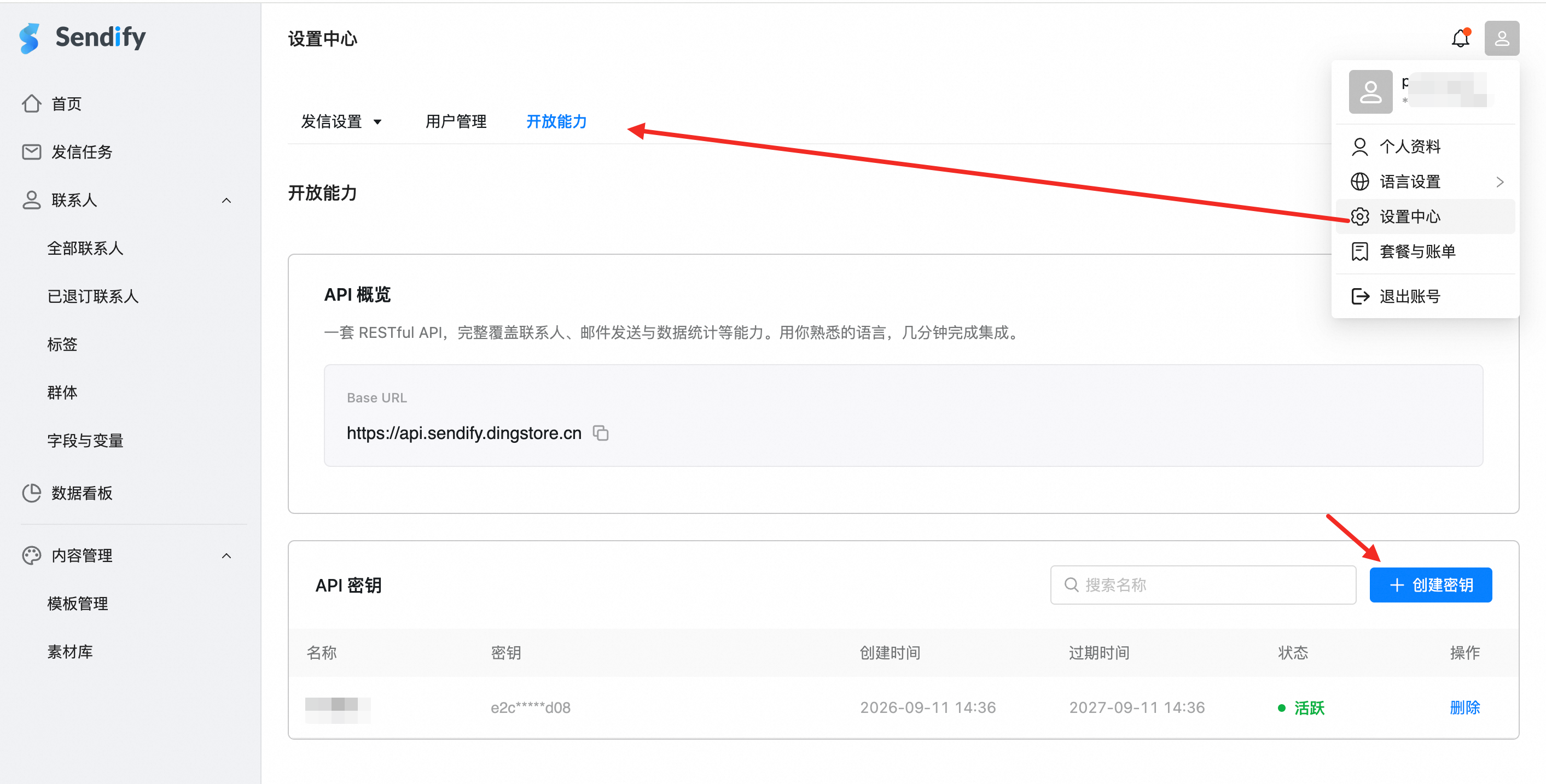This screenshot has height=784, width=1546.
Task: Click the person icon beside 联系人
Action: 31,200
